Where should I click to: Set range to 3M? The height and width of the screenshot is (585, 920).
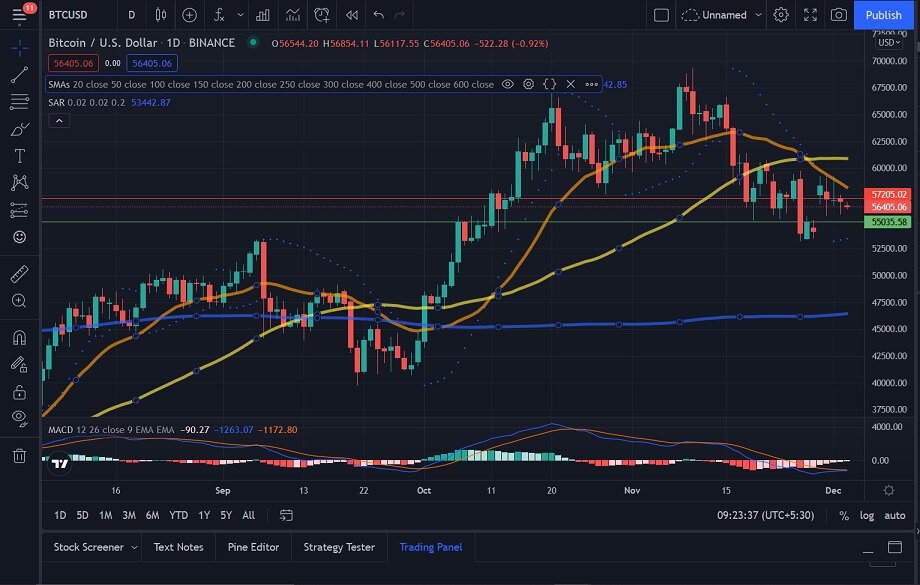(129, 515)
